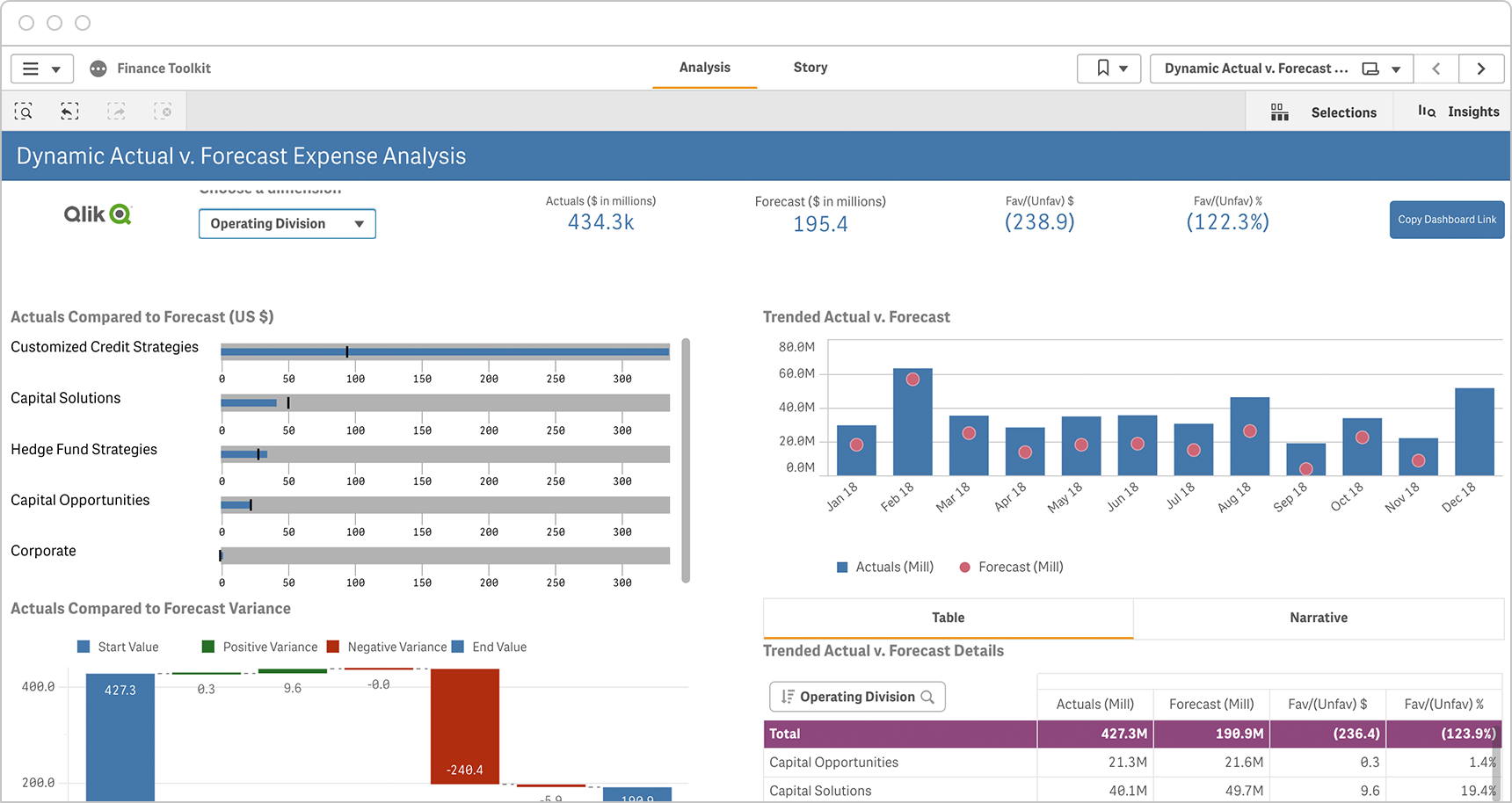Select the Customized Credit Strategies bullet bar
This screenshot has width=1512, height=803.
(x=445, y=351)
